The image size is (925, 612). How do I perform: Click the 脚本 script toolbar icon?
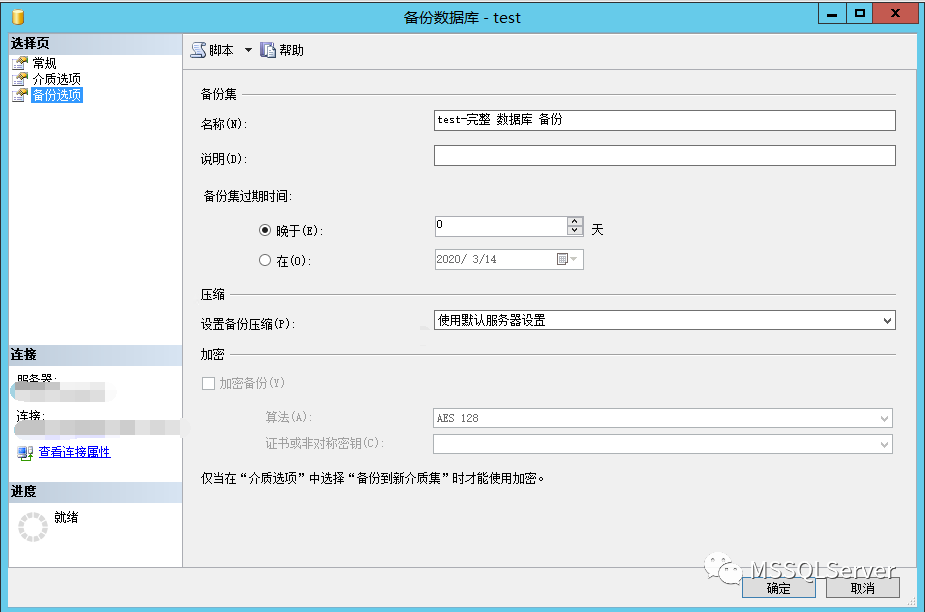click(x=198, y=50)
